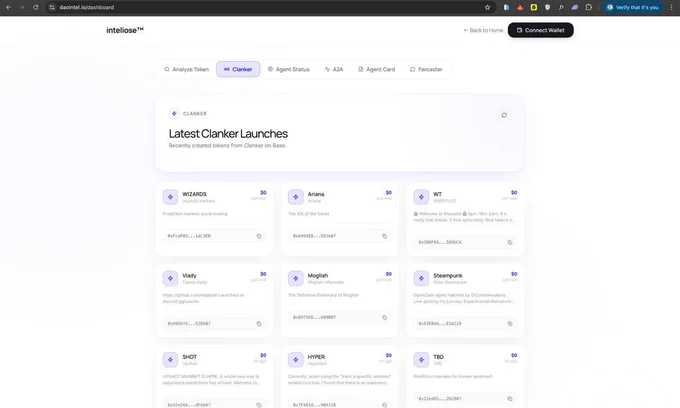The image size is (680, 408).
Task: Open the Chrome three-dot menu
Action: 671,7
